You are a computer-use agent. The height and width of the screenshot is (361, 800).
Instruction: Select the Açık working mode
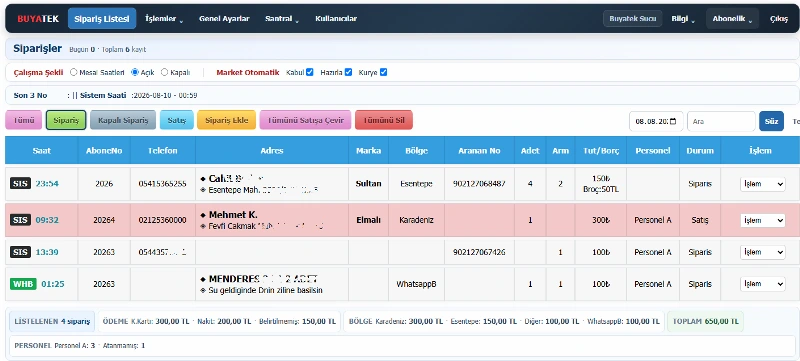tap(135, 72)
